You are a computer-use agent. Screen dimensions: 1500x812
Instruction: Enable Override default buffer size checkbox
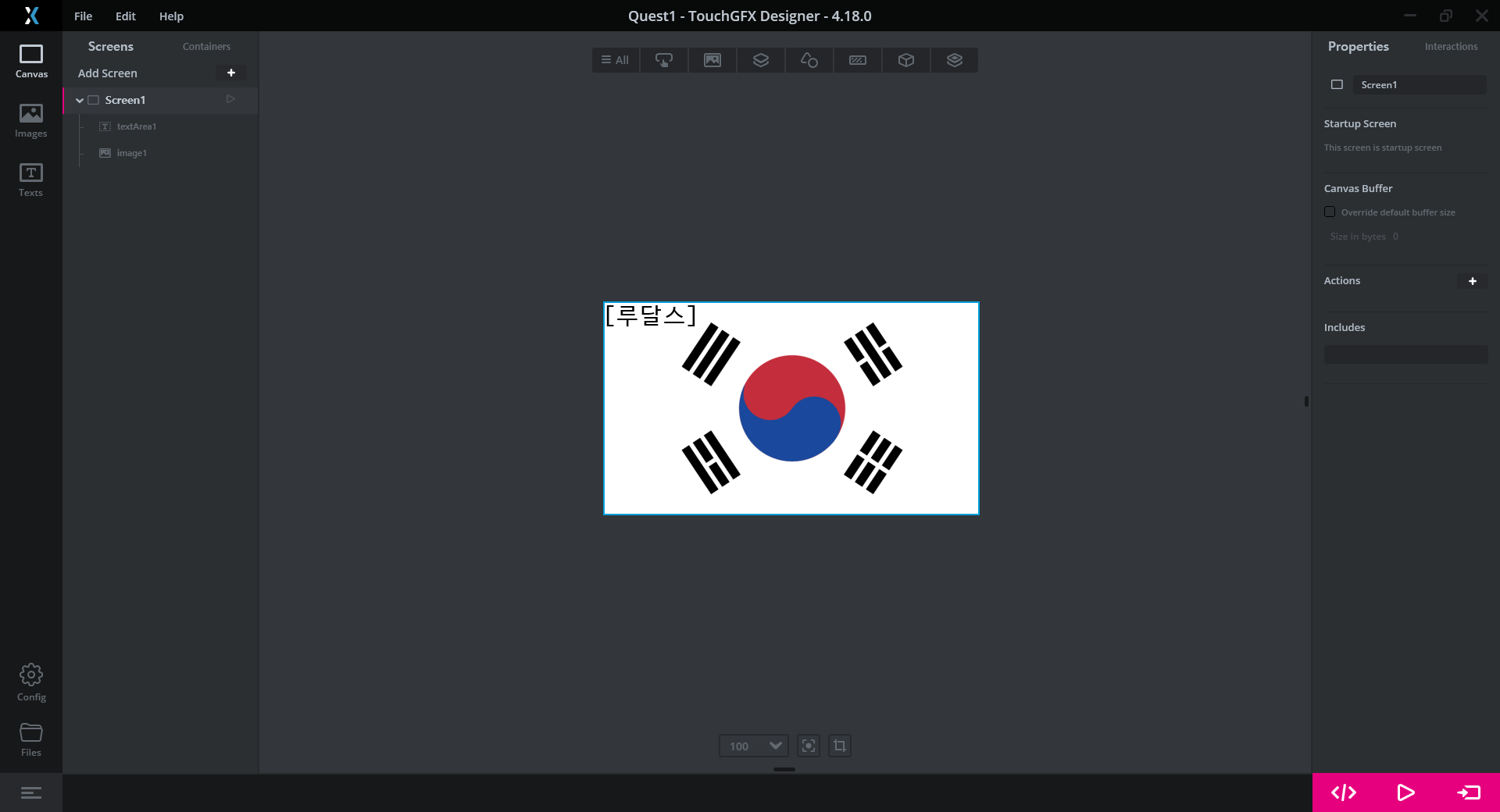click(1330, 212)
